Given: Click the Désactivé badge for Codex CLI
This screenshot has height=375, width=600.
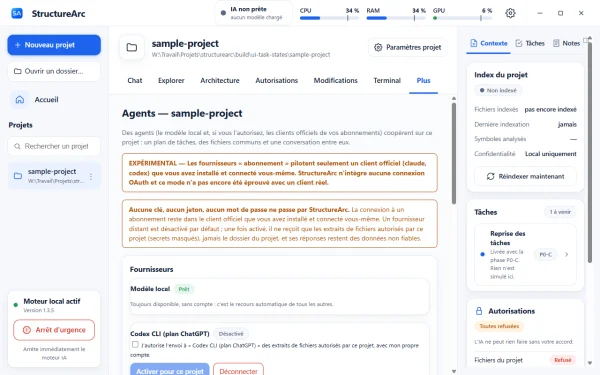Looking at the screenshot, I should tap(231, 334).
